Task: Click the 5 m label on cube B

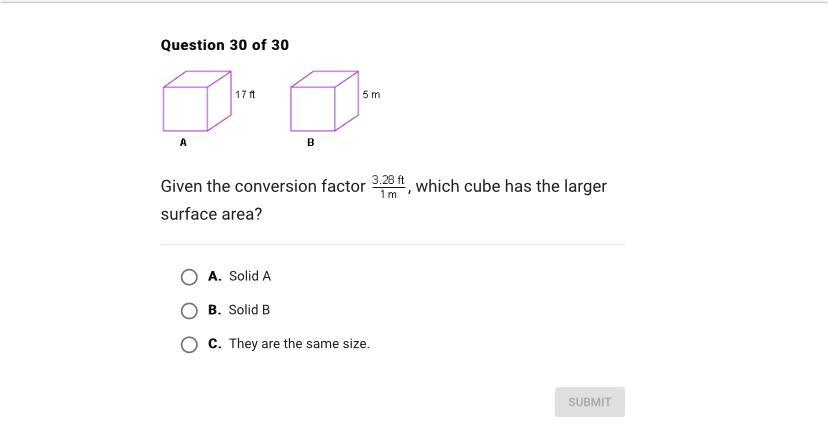Action: point(371,95)
